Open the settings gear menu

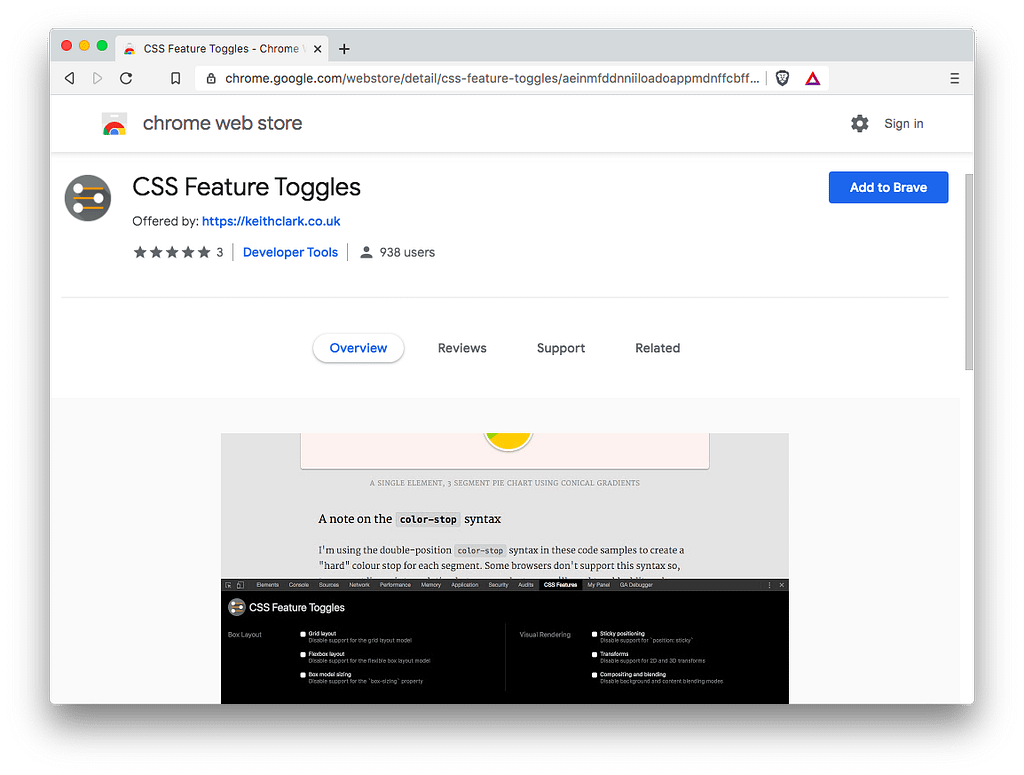859,123
